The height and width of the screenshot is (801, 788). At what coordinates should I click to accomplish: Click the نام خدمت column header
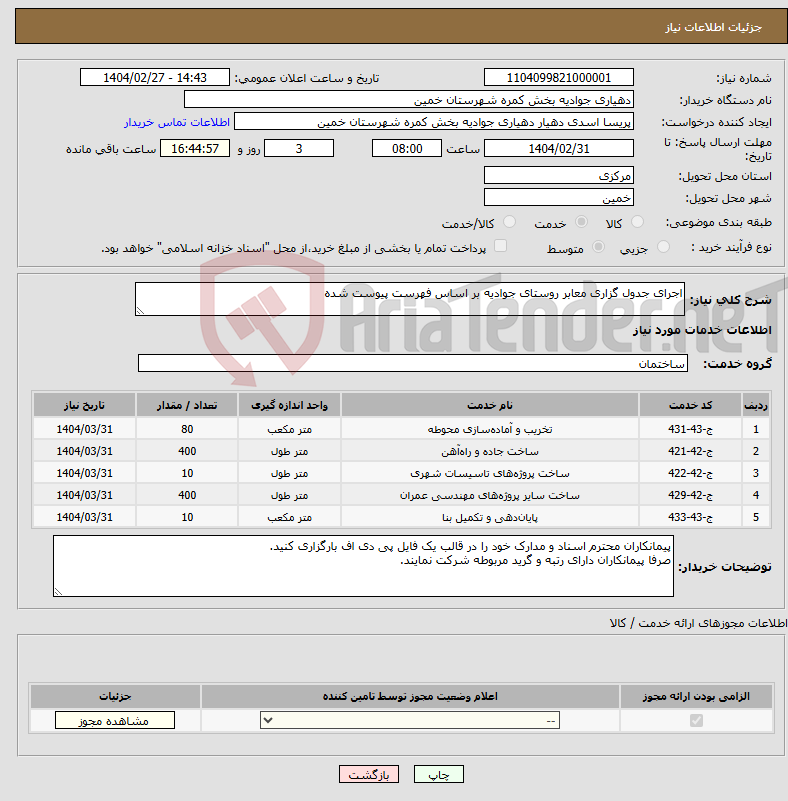(489, 405)
